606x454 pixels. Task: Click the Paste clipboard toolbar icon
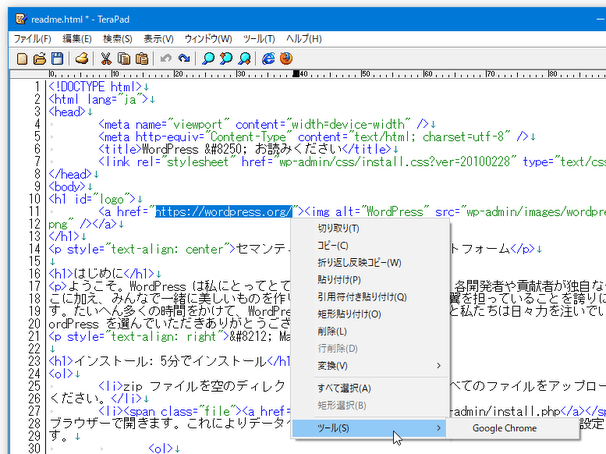[x=142, y=59]
